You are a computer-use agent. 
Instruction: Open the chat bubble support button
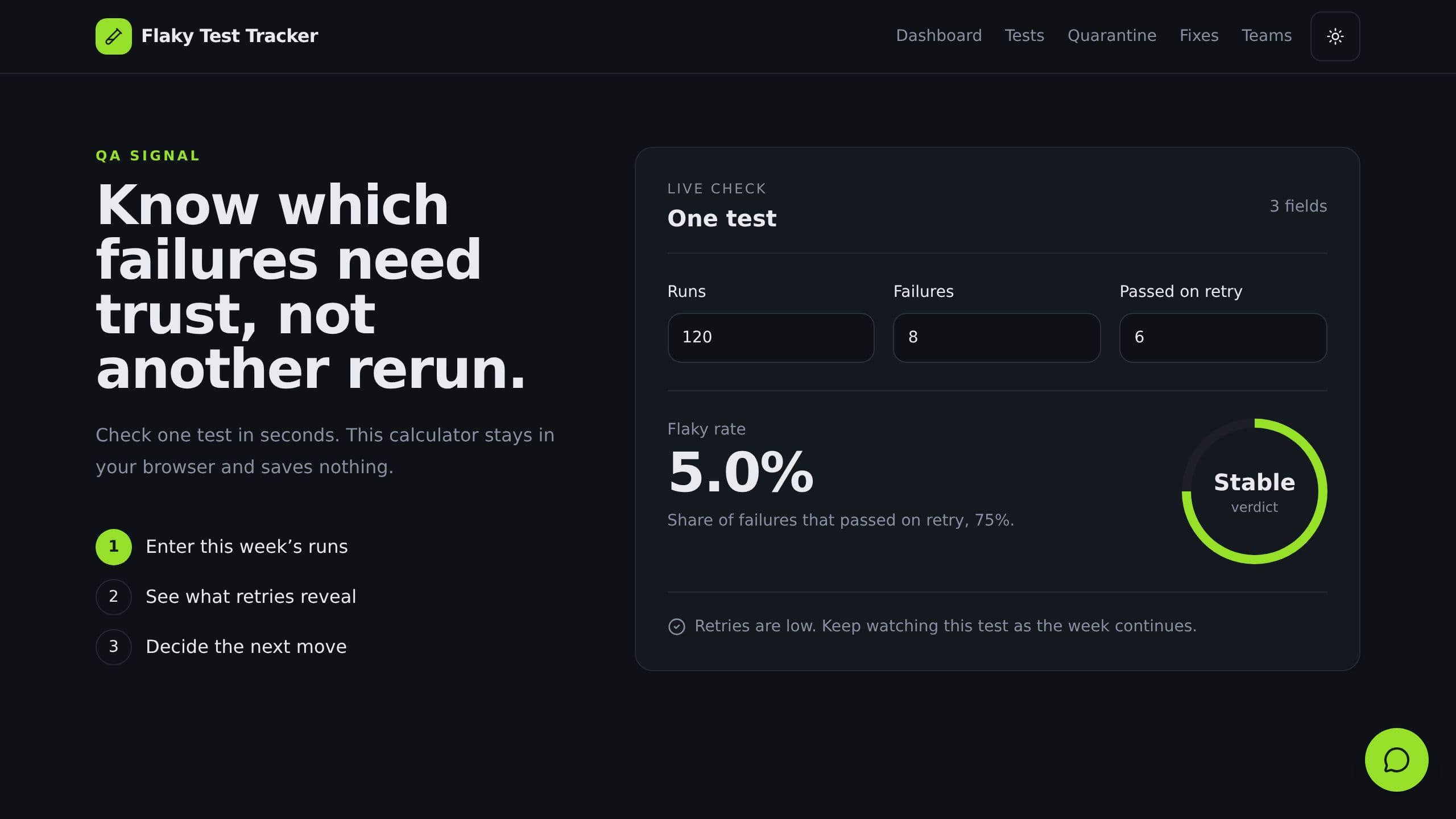1396,760
